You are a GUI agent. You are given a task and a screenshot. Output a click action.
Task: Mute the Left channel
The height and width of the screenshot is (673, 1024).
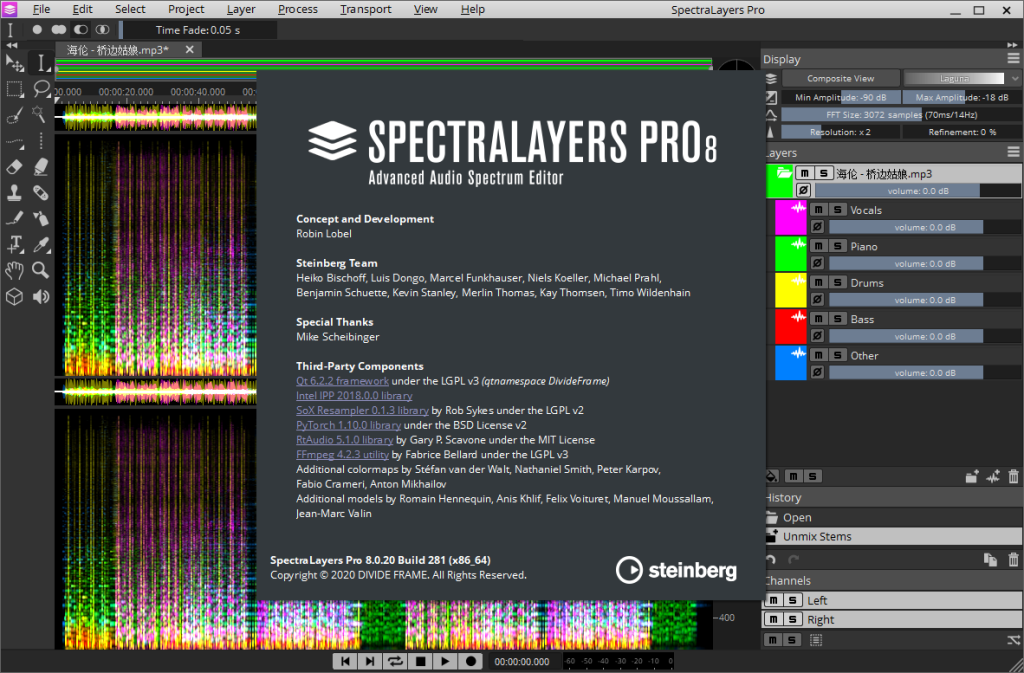click(774, 600)
